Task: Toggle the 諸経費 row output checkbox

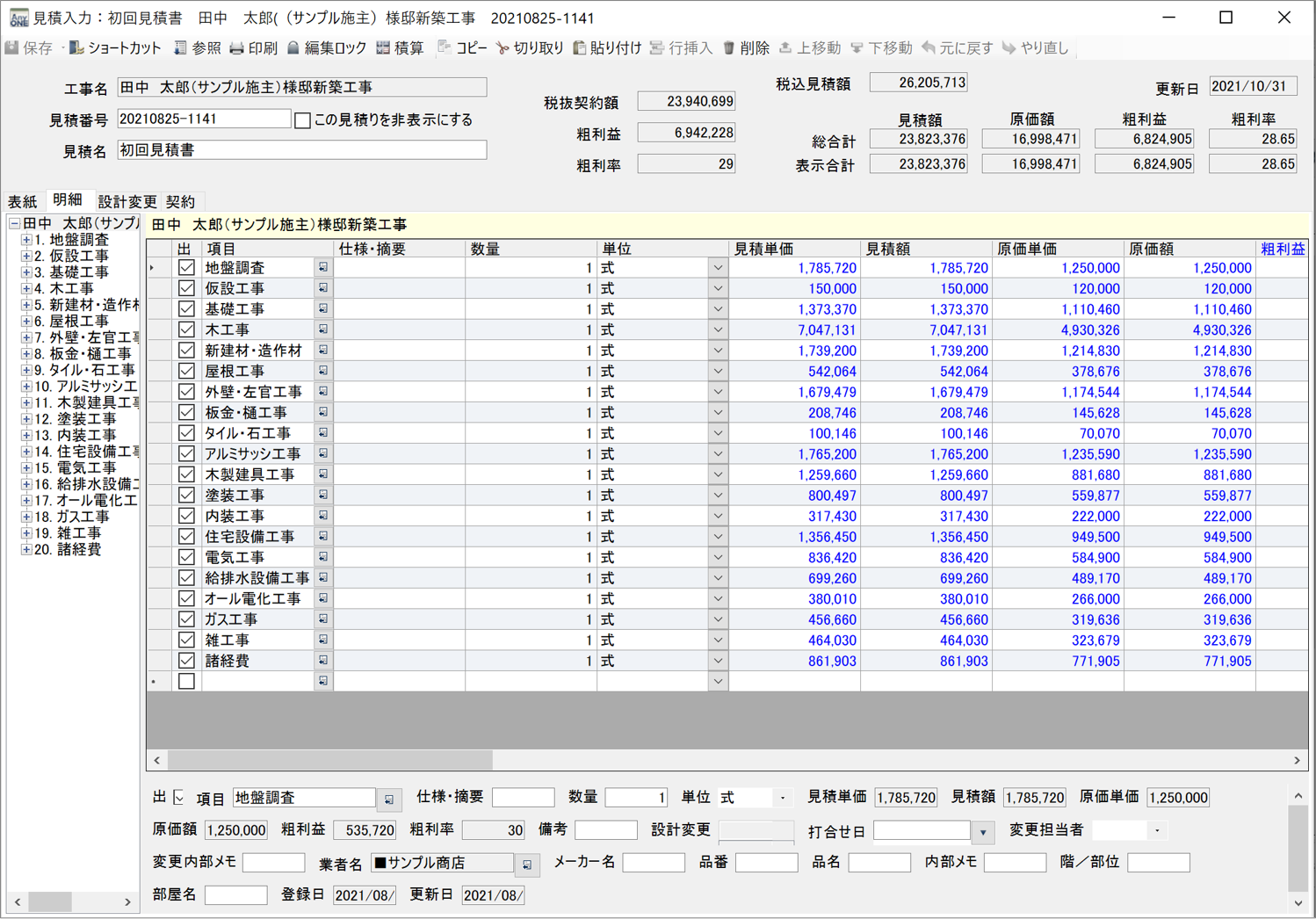Action: pos(186,661)
